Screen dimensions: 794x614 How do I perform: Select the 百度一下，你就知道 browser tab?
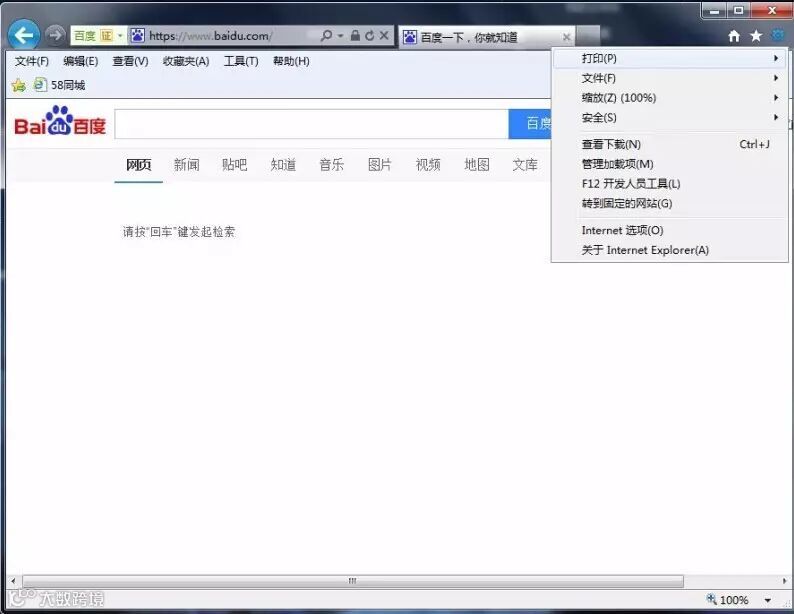tap(486, 37)
